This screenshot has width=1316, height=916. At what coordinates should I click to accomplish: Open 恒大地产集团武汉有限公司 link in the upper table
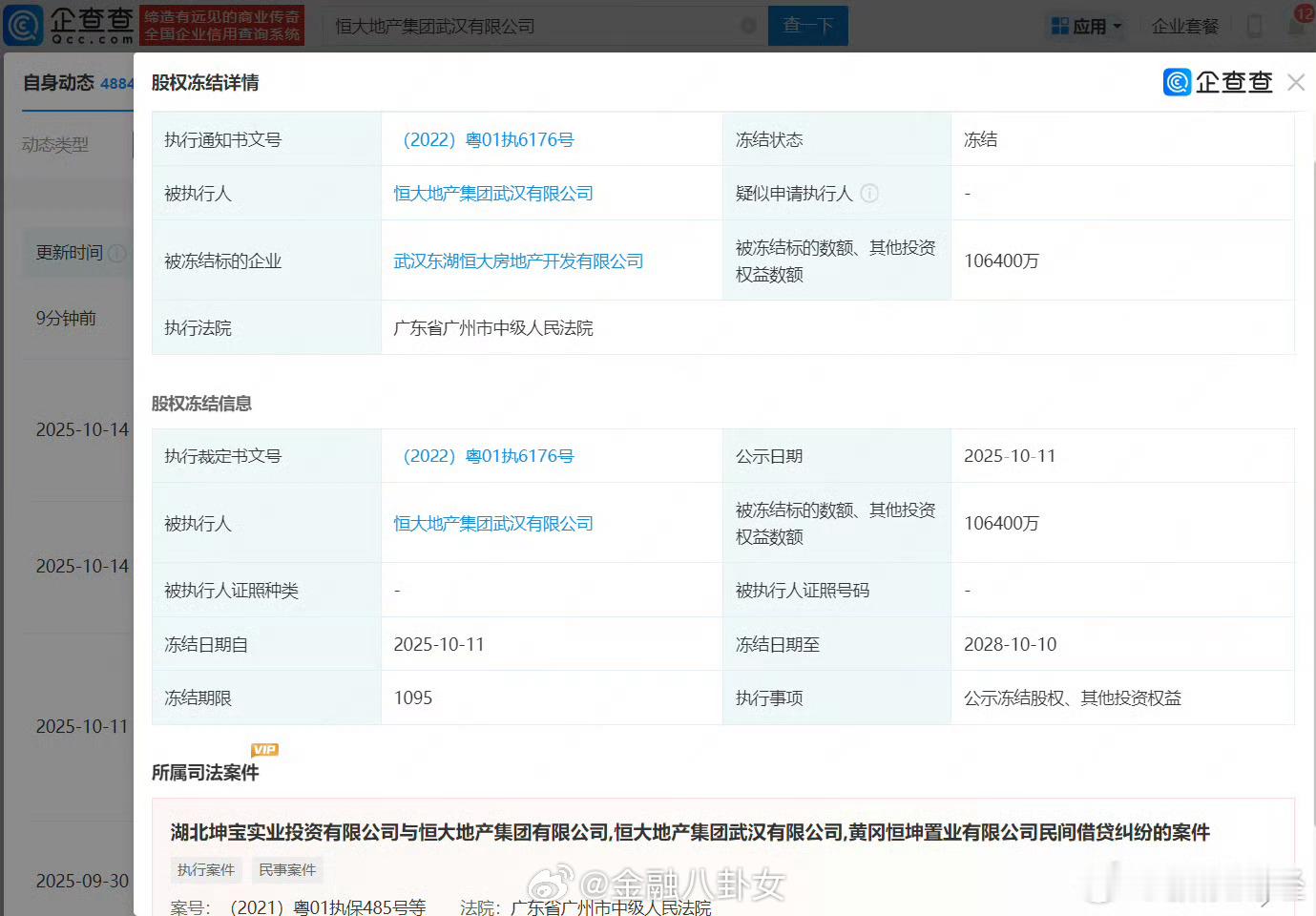tap(493, 194)
